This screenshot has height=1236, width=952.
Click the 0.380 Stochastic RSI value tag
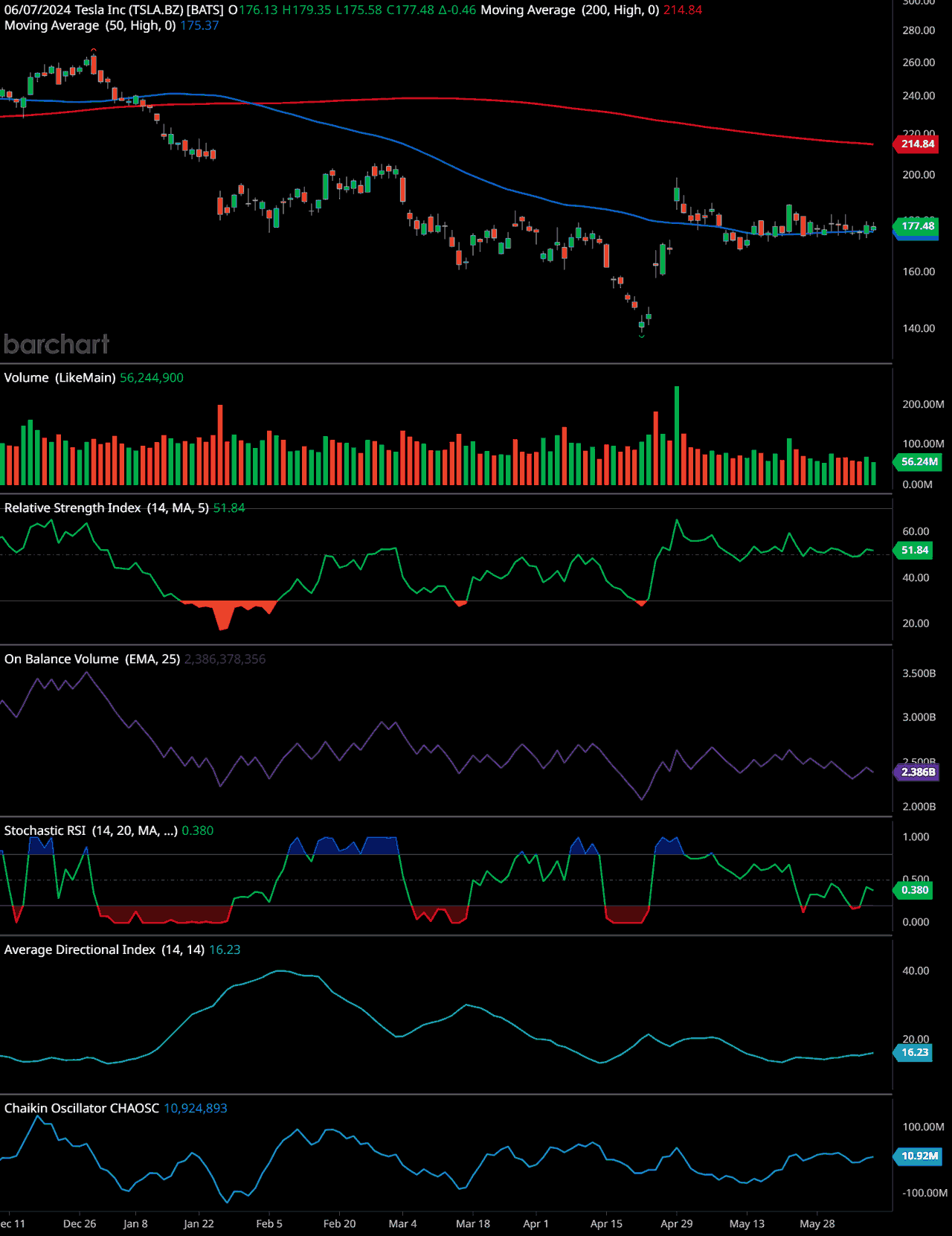pyautogui.click(x=914, y=890)
